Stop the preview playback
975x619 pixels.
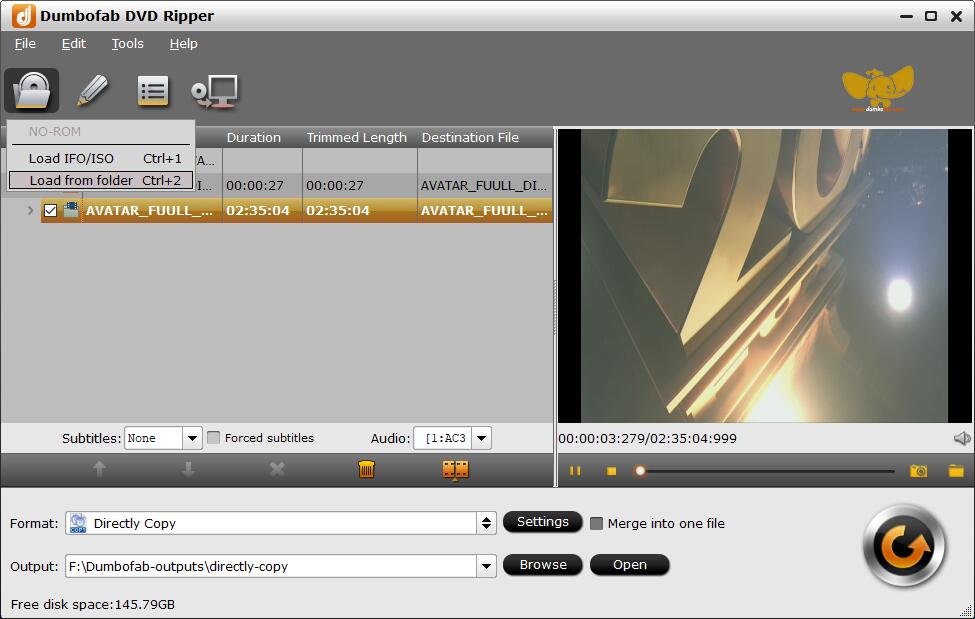[611, 472]
